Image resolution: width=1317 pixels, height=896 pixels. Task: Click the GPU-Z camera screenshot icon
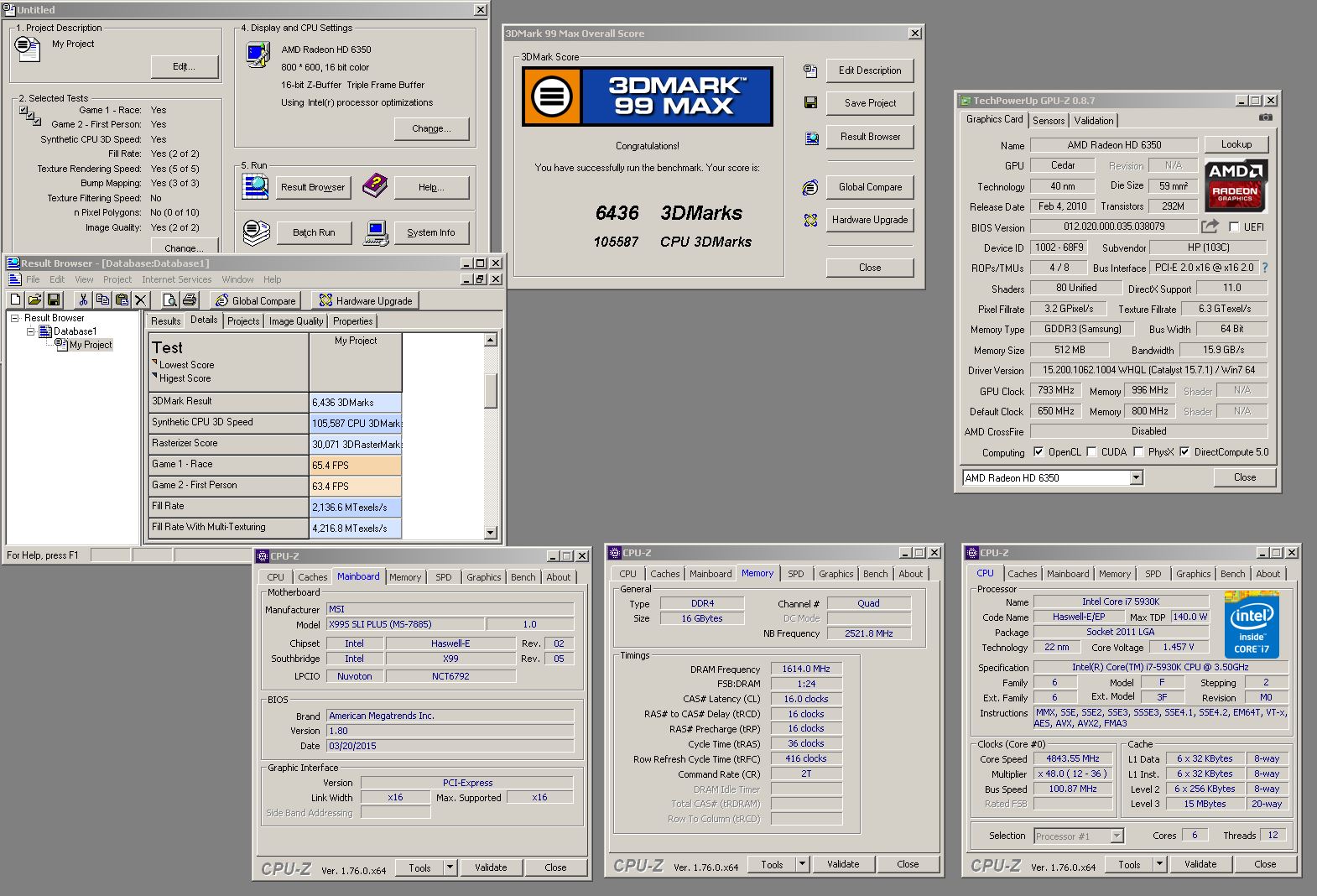(1266, 118)
